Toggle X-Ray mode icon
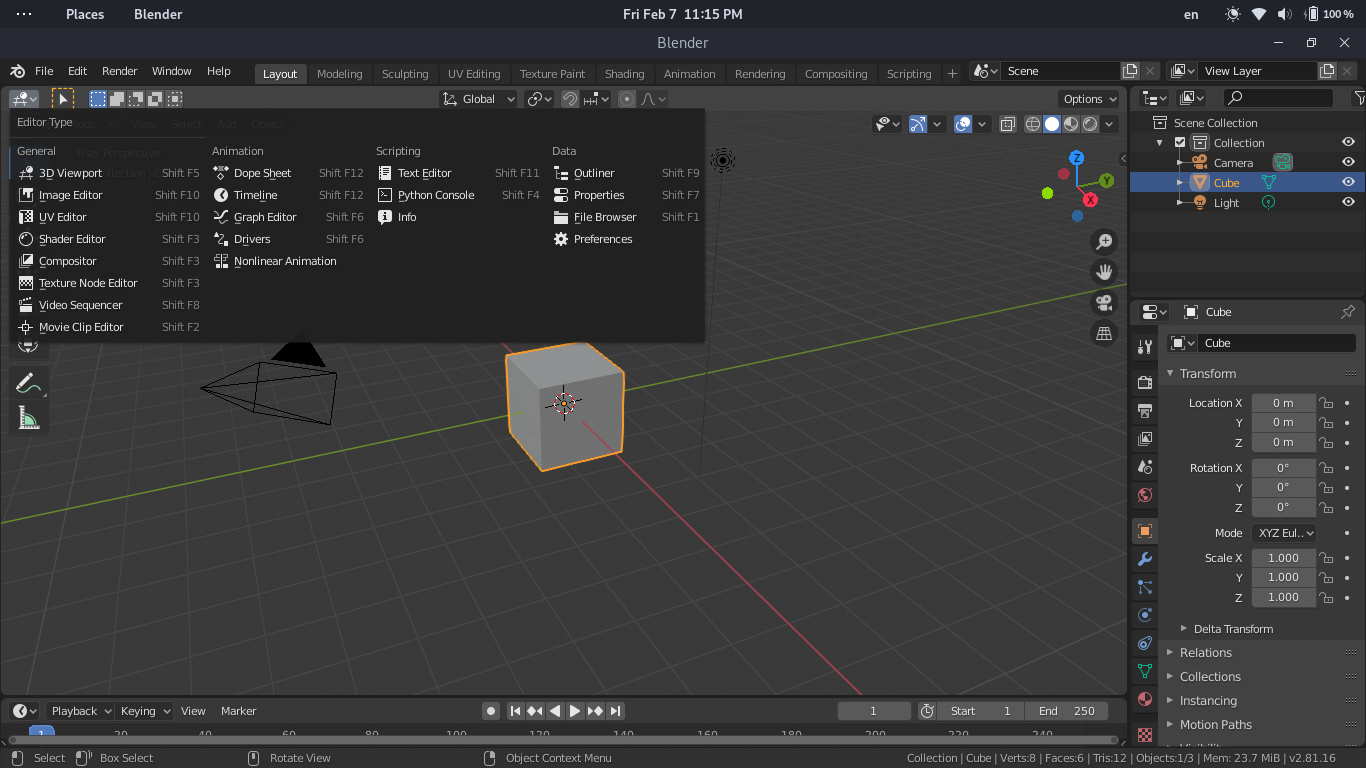The height and width of the screenshot is (768, 1366). 1008,124
